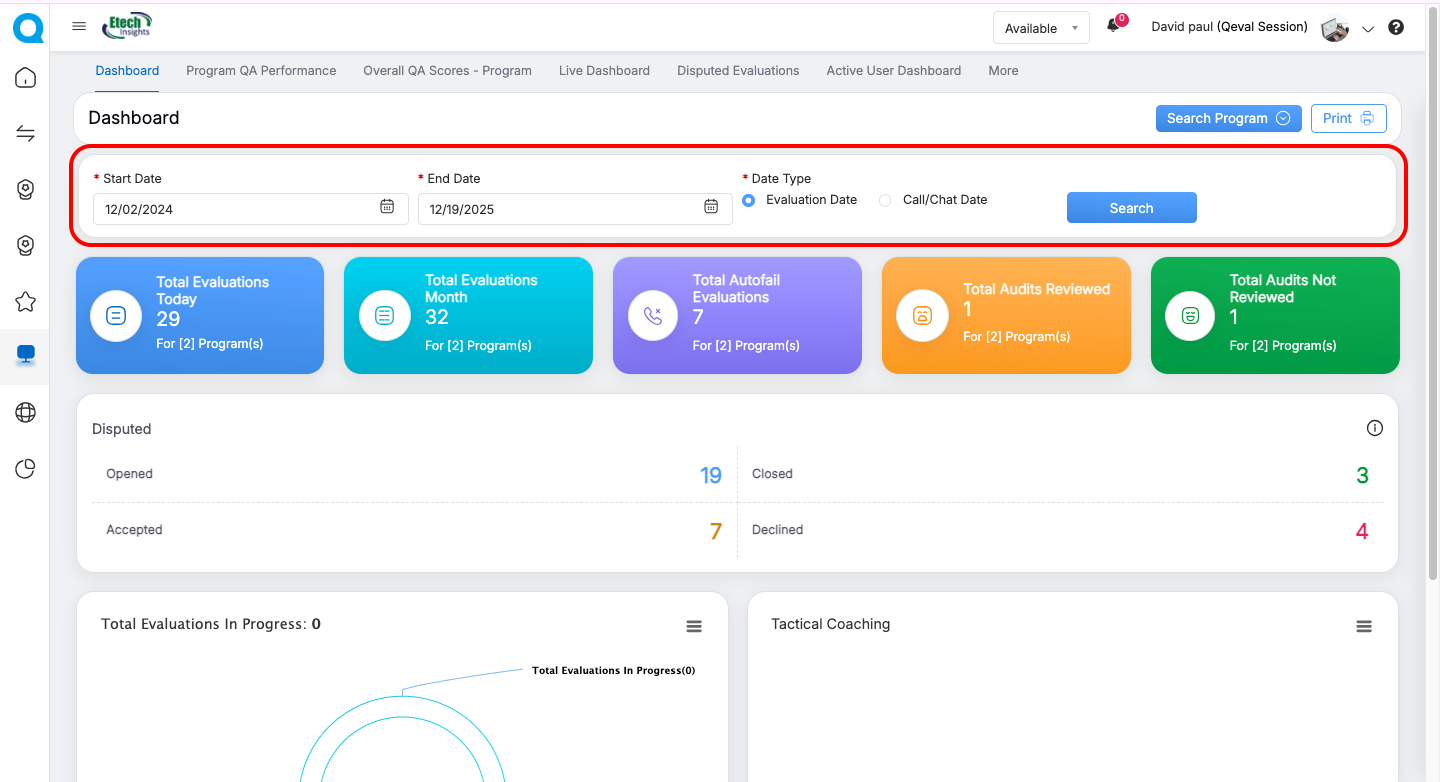Click the Print button

[1348, 118]
